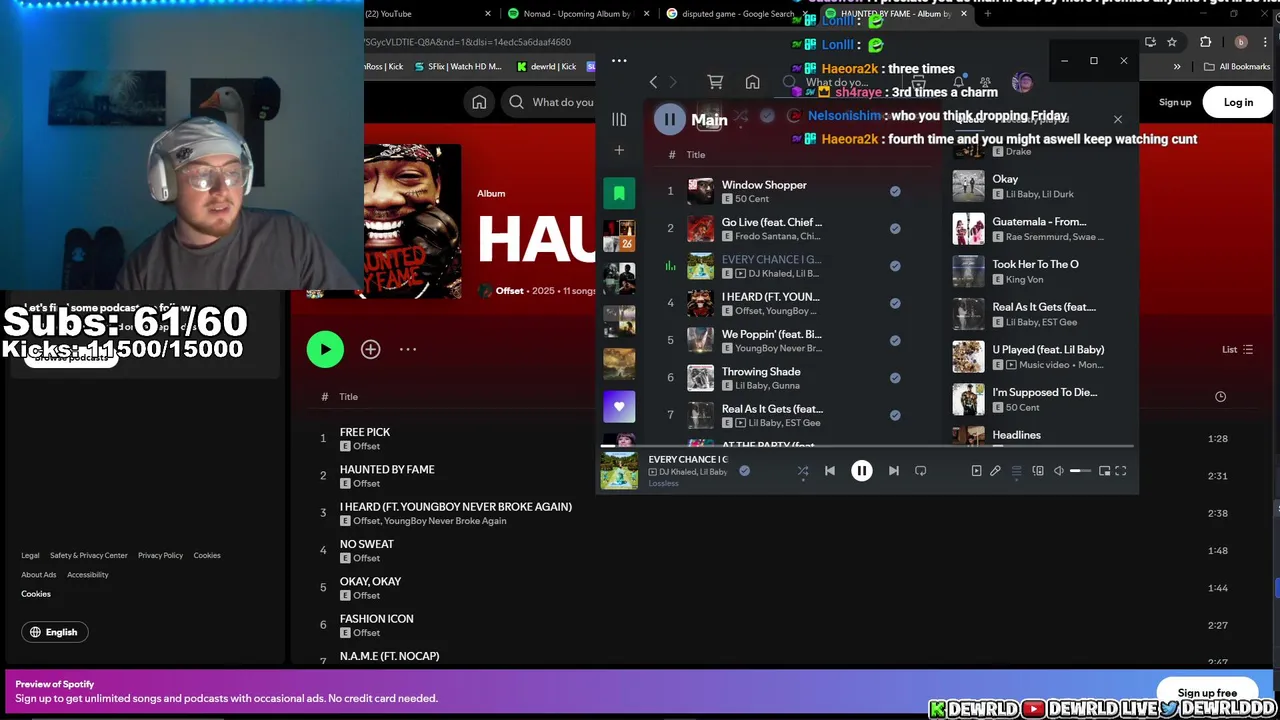
Task: Mute using the speaker volume icon
Action: point(1059,471)
